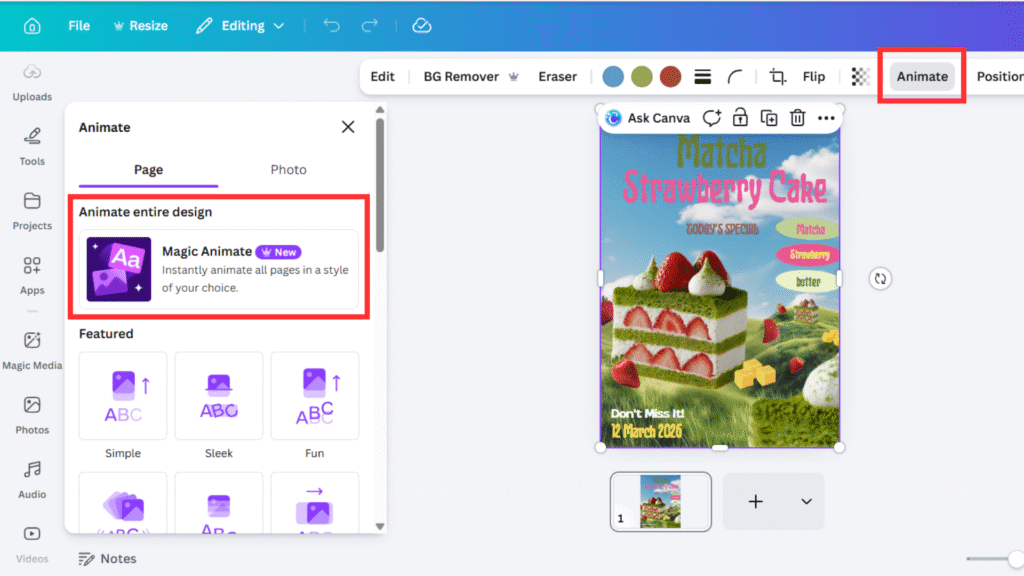Toggle the lock icon on floating toolbar
1024x576 pixels.
click(741, 118)
